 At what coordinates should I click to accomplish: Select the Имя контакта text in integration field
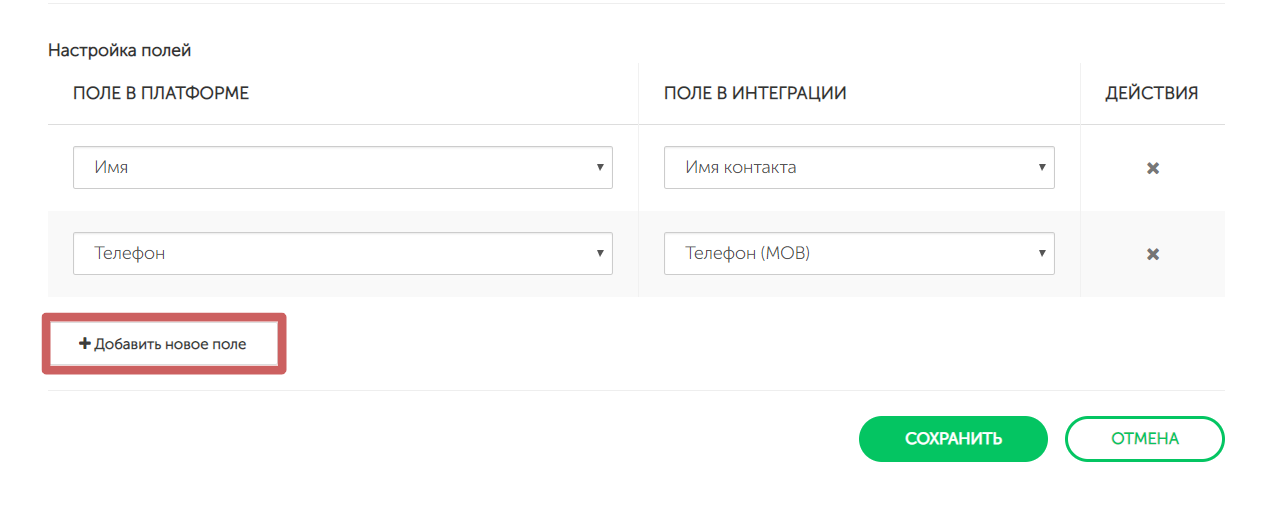[741, 168]
